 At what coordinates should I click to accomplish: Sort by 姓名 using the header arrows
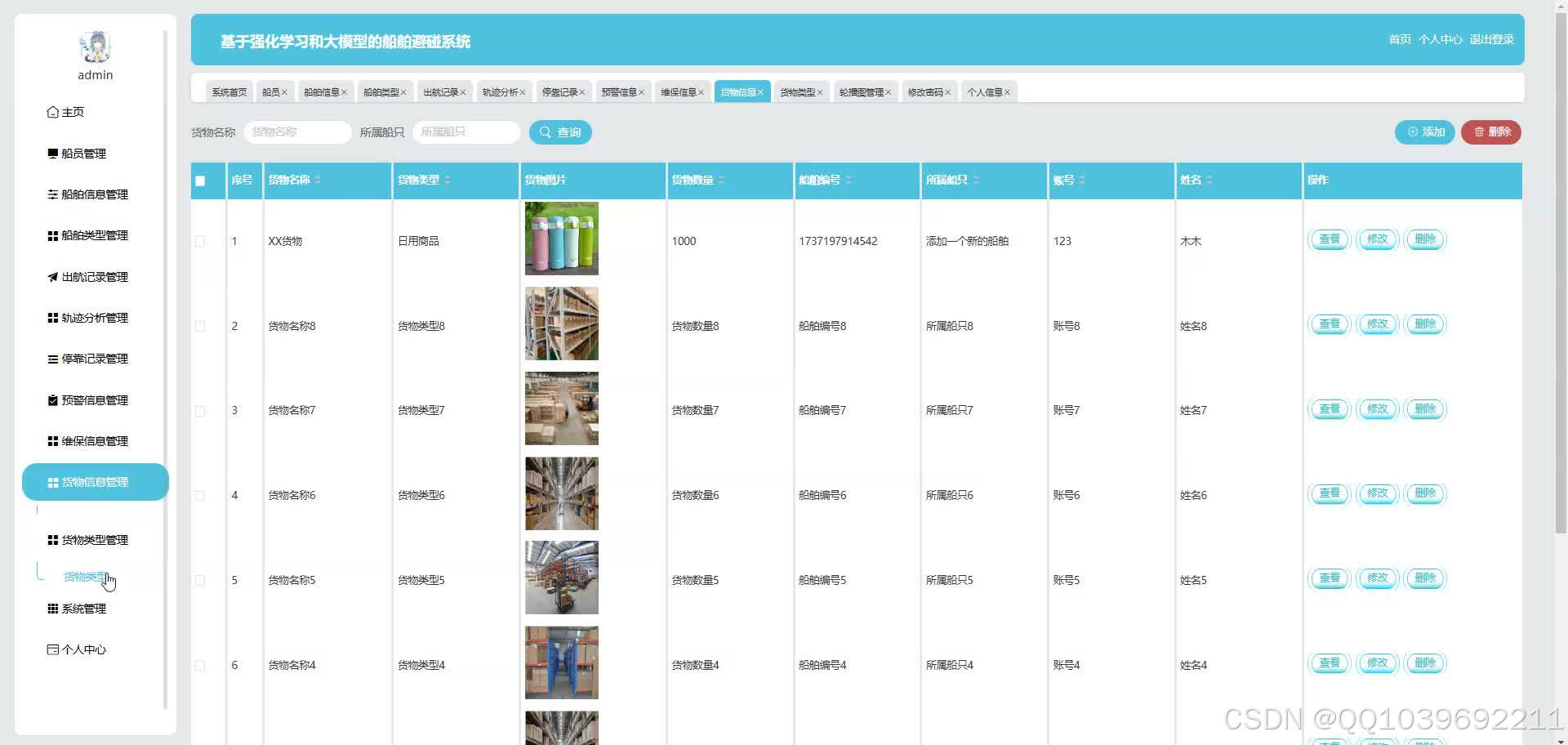click(x=1209, y=180)
